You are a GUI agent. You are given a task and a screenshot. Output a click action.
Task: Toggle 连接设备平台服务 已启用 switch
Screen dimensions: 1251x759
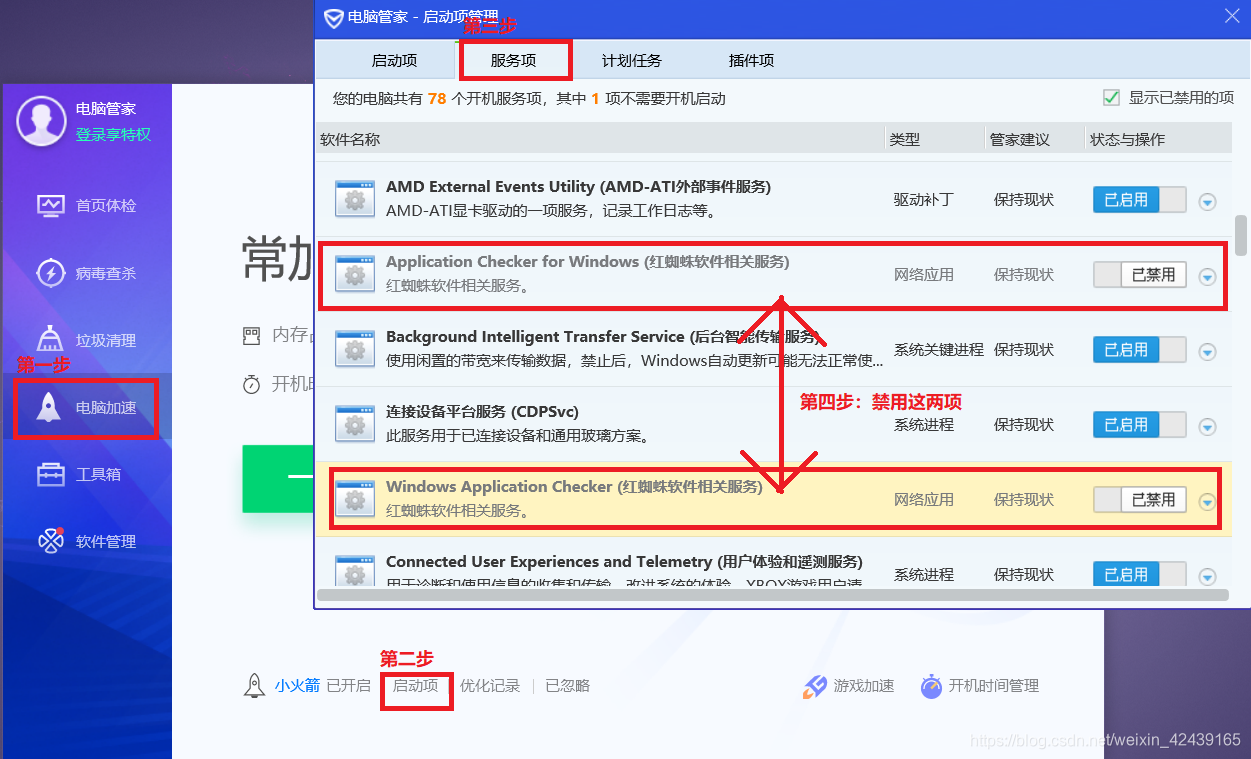[1139, 424]
